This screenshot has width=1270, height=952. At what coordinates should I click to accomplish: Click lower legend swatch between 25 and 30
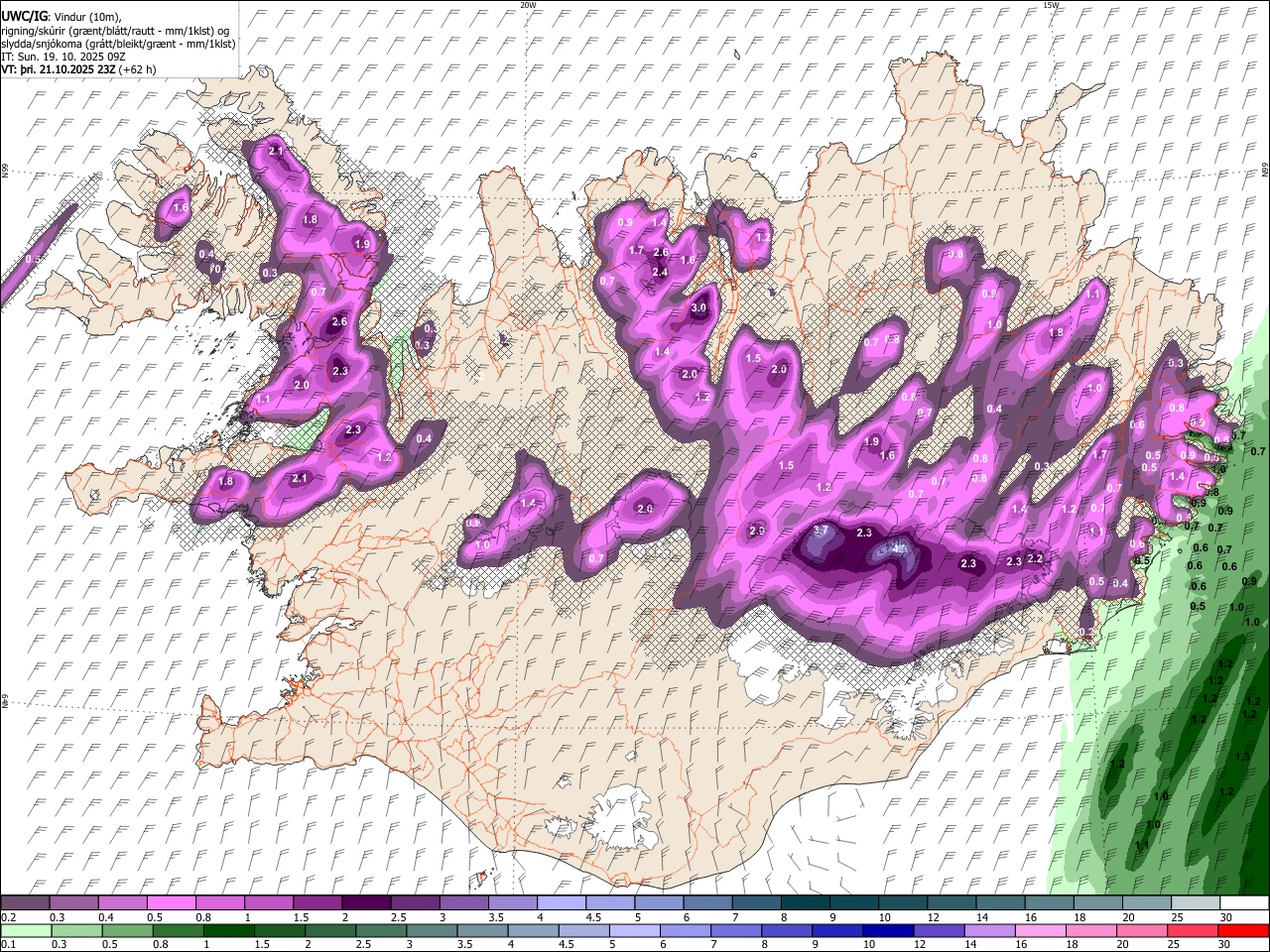tap(1194, 930)
